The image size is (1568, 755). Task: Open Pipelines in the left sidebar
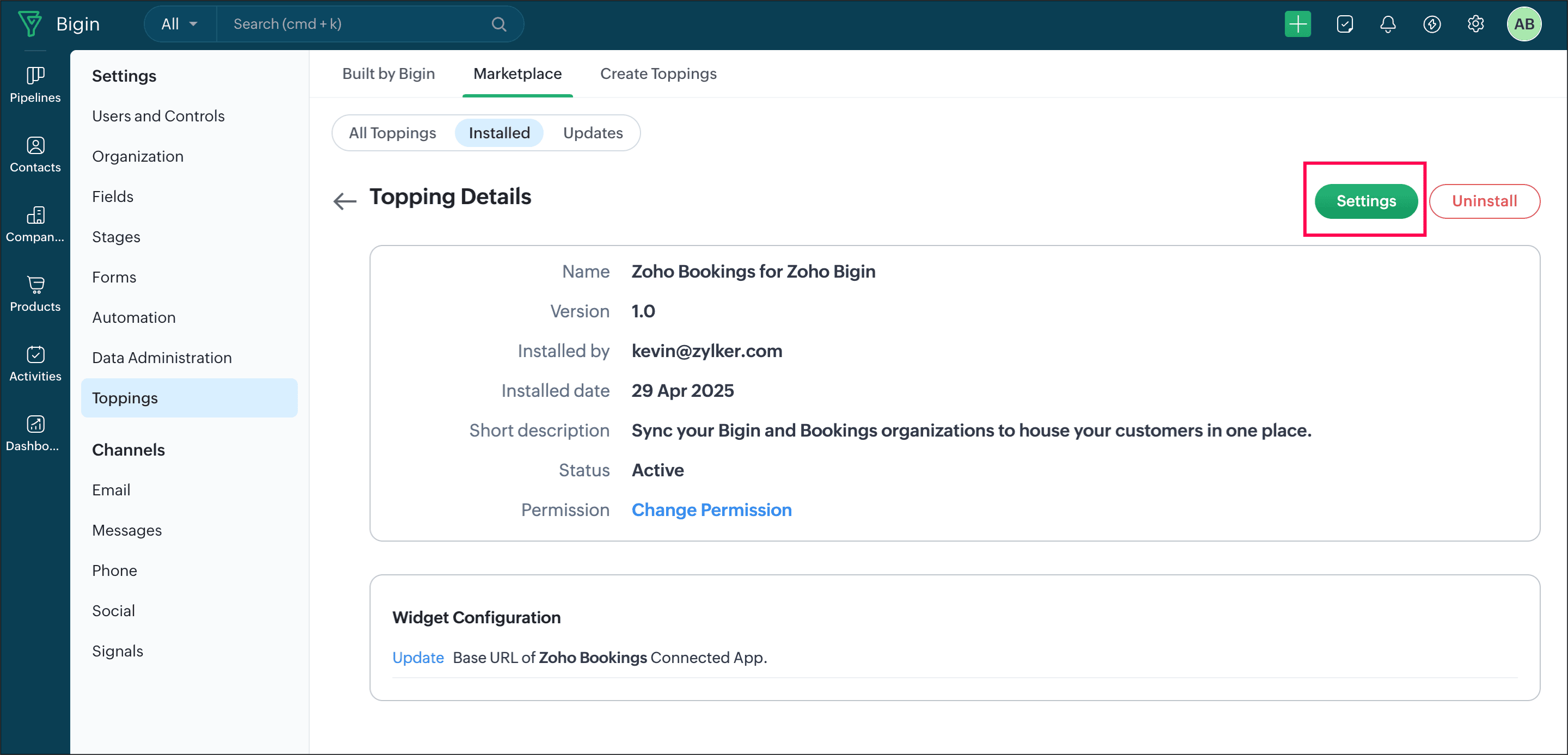[x=35, y=84]
